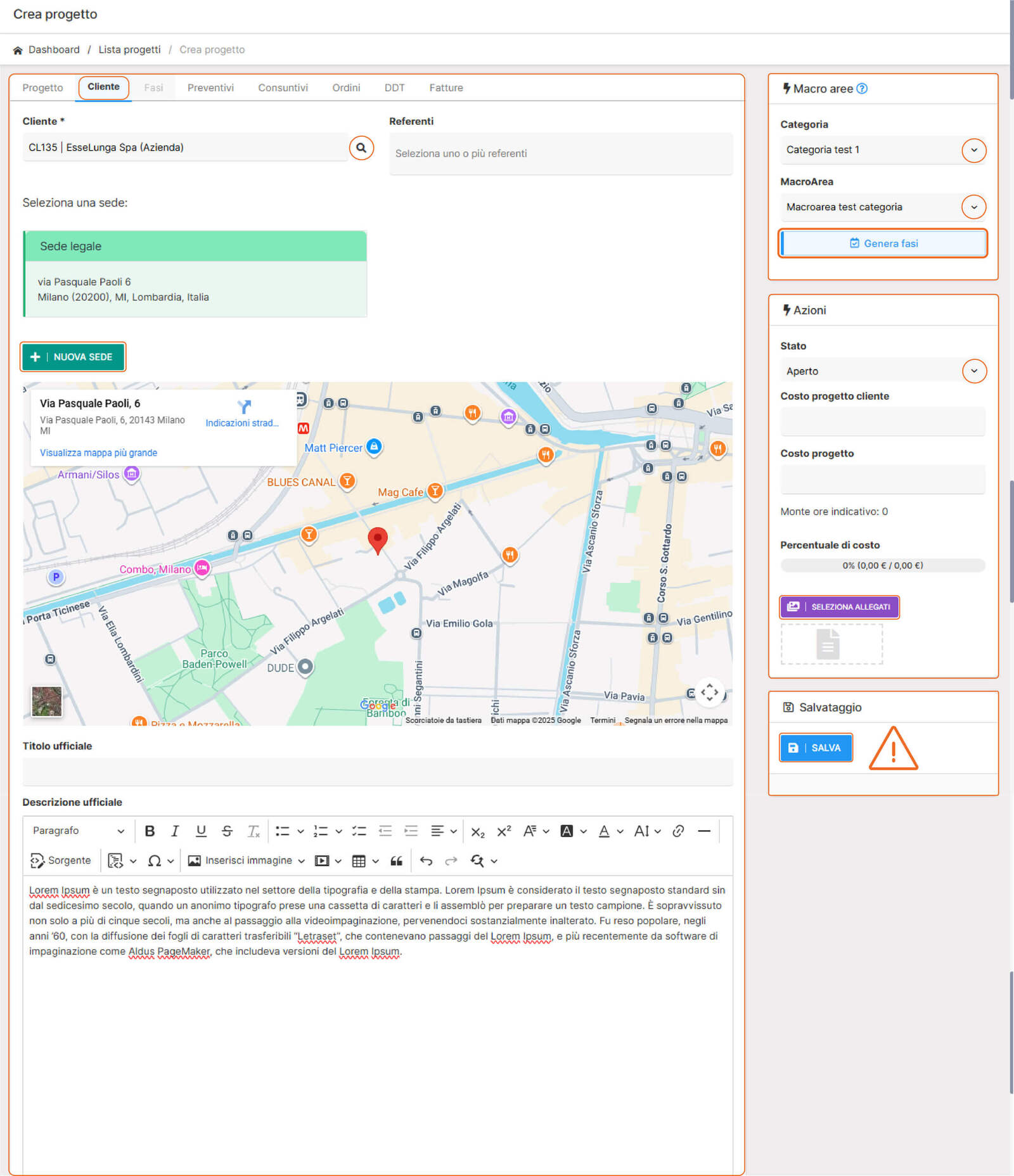Image resolution: width=1014 pixels, height=1176 pixels.
Task: Apply italic formatting in description editor
Action: [x=175, y=831]
